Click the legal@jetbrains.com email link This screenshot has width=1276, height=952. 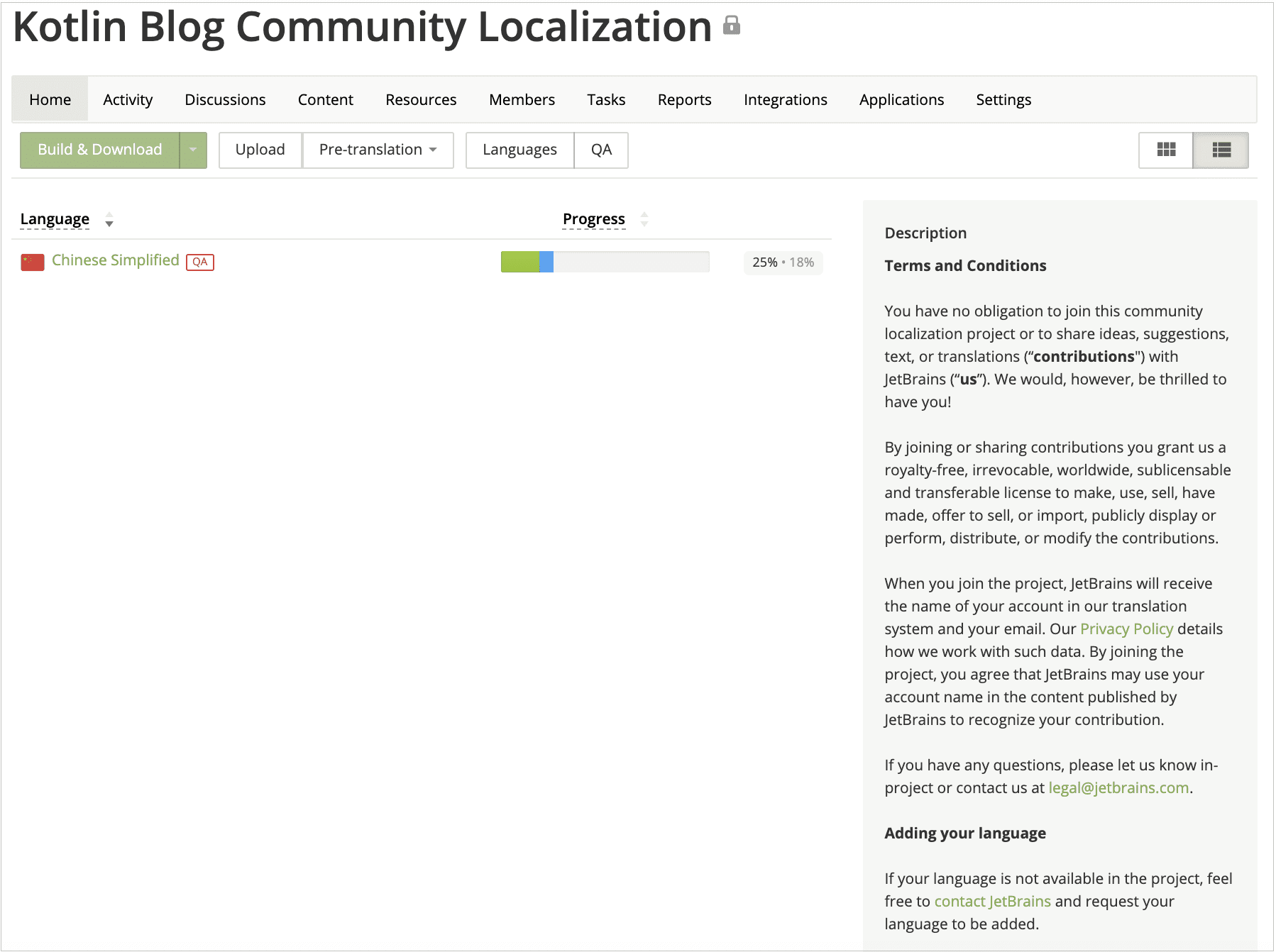click(1118, 787)
